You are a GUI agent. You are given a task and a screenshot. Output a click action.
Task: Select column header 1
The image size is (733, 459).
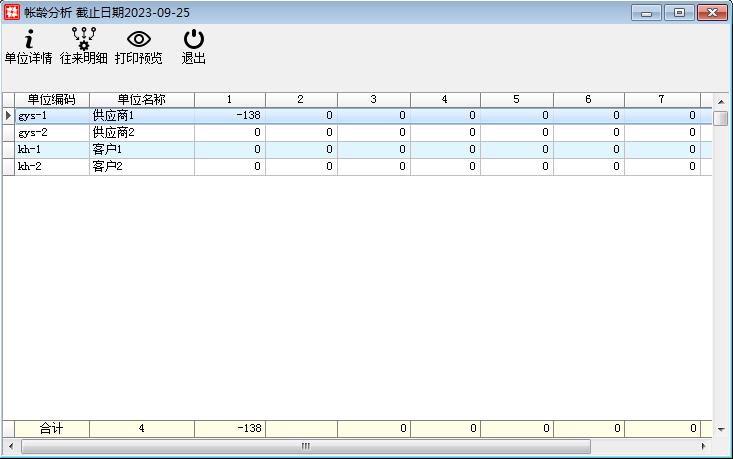tap(229, 100)
